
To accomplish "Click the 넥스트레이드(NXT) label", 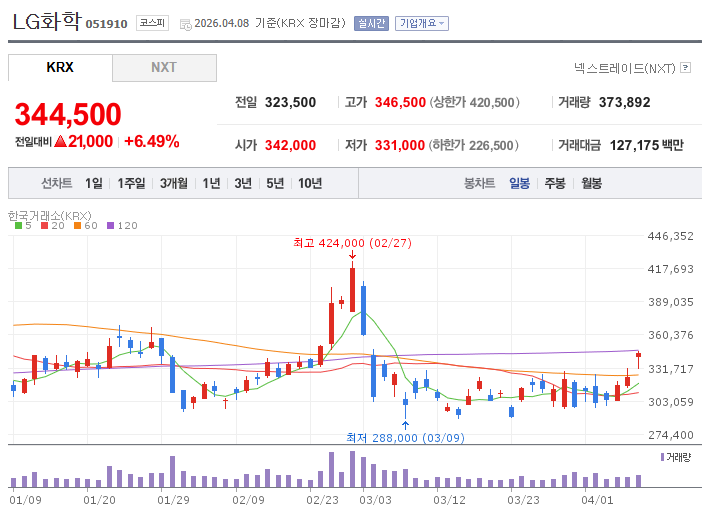I will (625, 68).
